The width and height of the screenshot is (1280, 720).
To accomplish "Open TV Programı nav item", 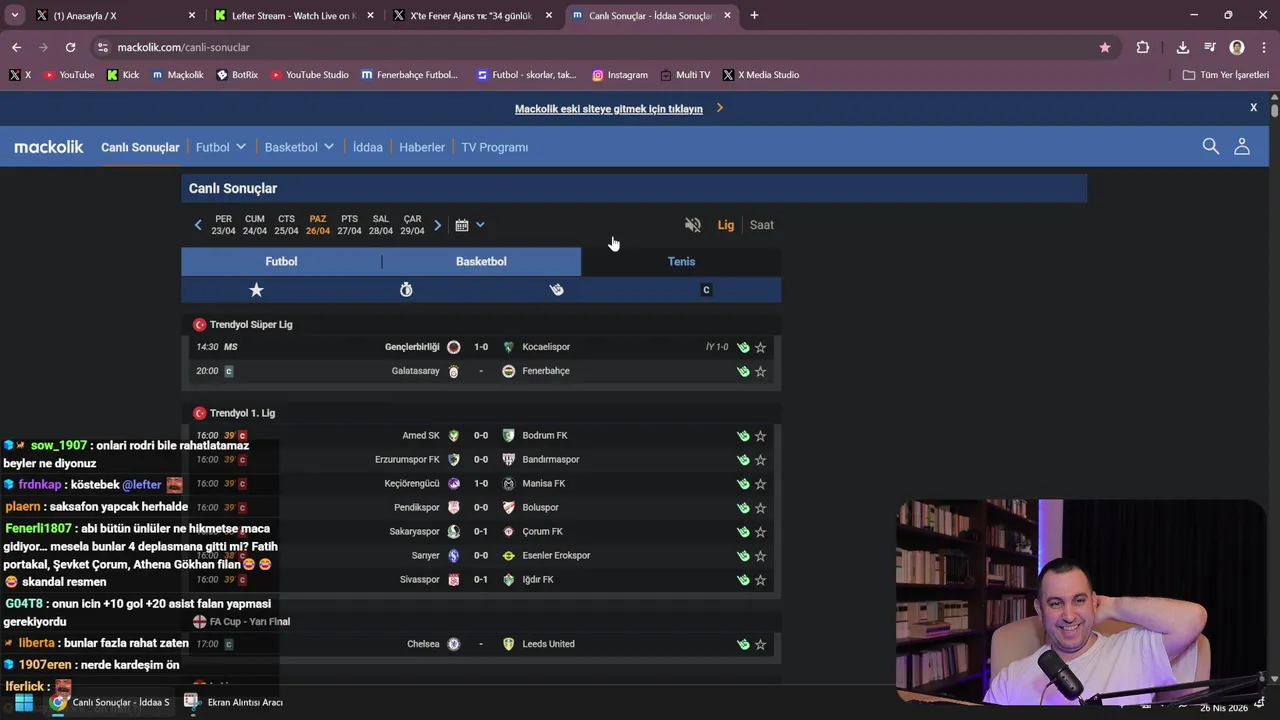I will coord(495,147).
